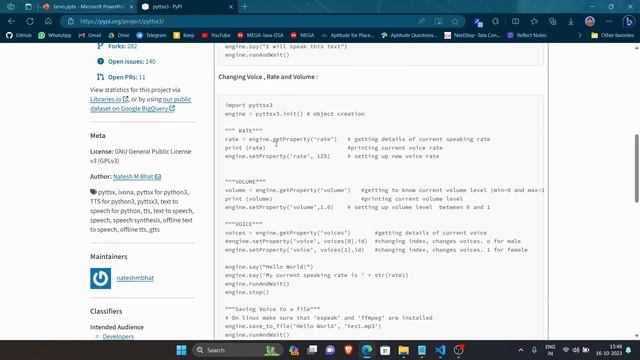Image resolution: width=640 pixels, height=360 pixels.
Task: Show hidden system tray icons chevron
Action: tap(521, 350)
